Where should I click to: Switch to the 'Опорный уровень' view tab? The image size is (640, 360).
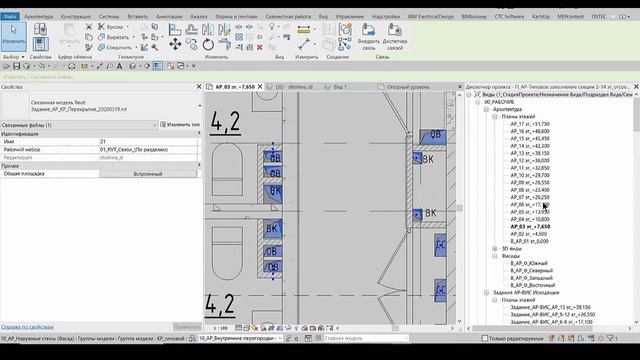tap(408, 87)
